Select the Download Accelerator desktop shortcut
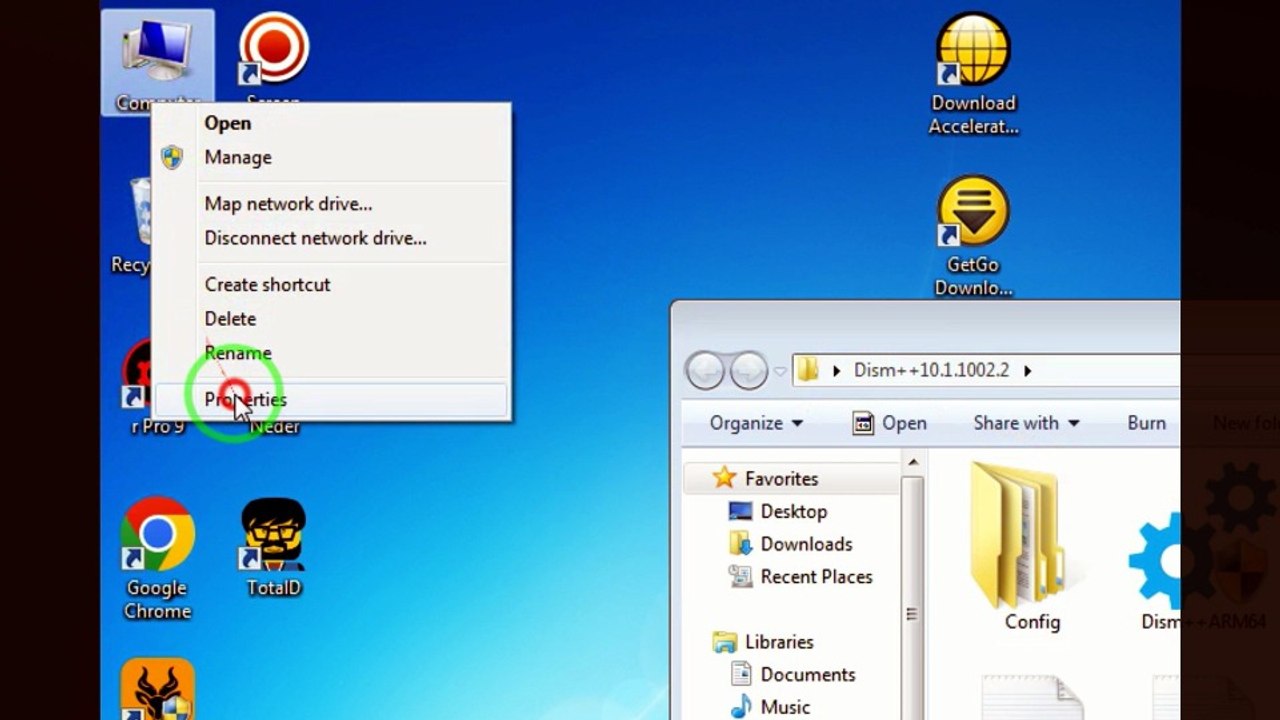The image size is (1280, 720). 973,74
